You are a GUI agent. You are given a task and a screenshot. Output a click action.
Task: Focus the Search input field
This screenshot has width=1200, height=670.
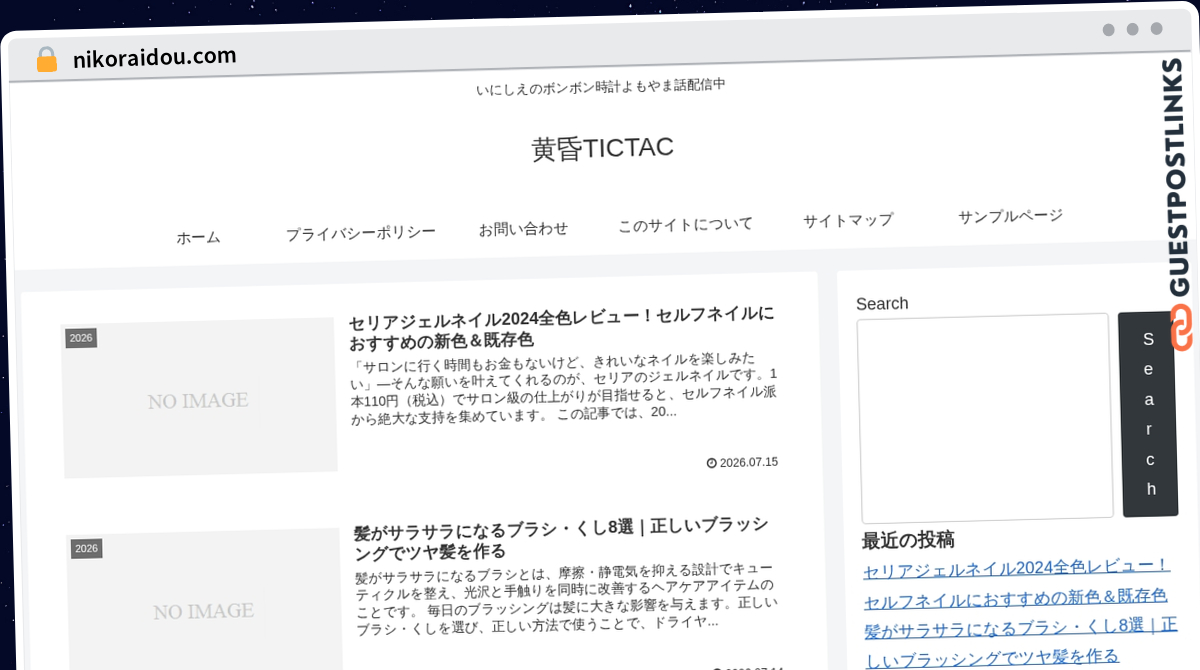[985, 416]
